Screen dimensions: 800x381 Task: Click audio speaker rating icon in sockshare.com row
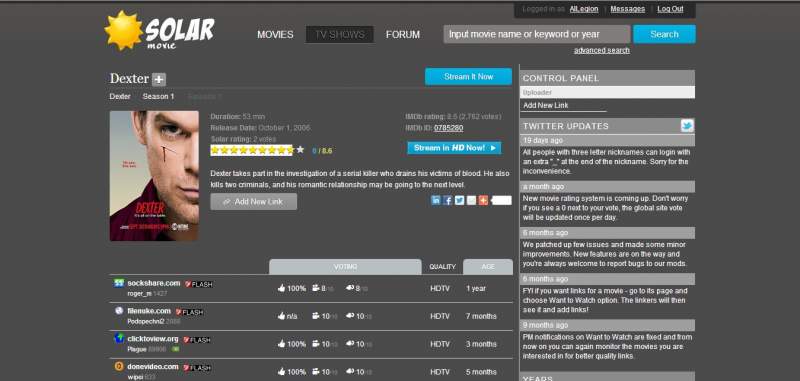pos(350,288)
